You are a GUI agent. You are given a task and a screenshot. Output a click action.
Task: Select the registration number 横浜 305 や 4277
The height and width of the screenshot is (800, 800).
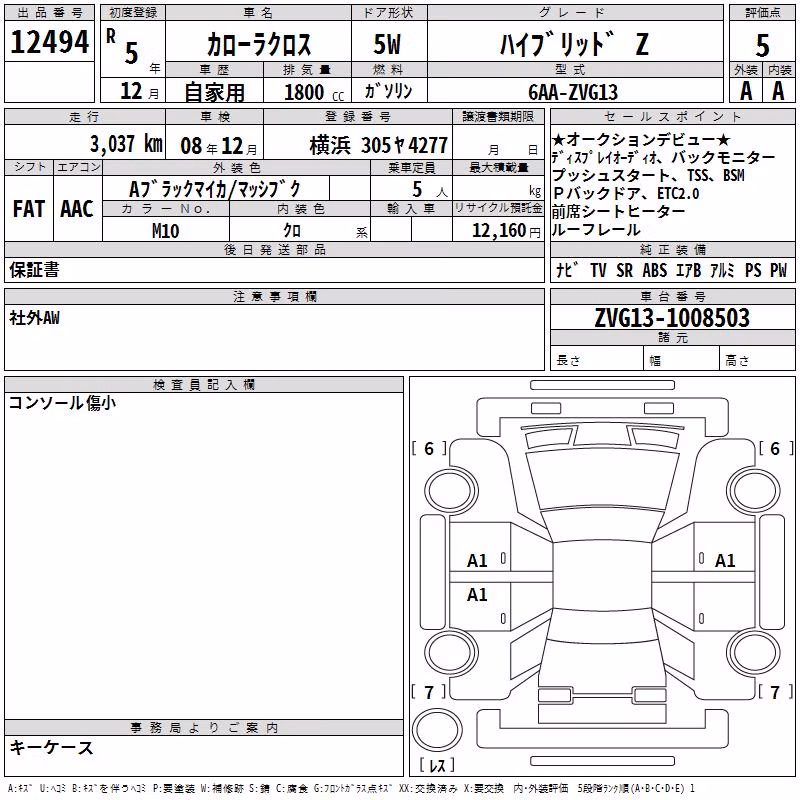379,146
